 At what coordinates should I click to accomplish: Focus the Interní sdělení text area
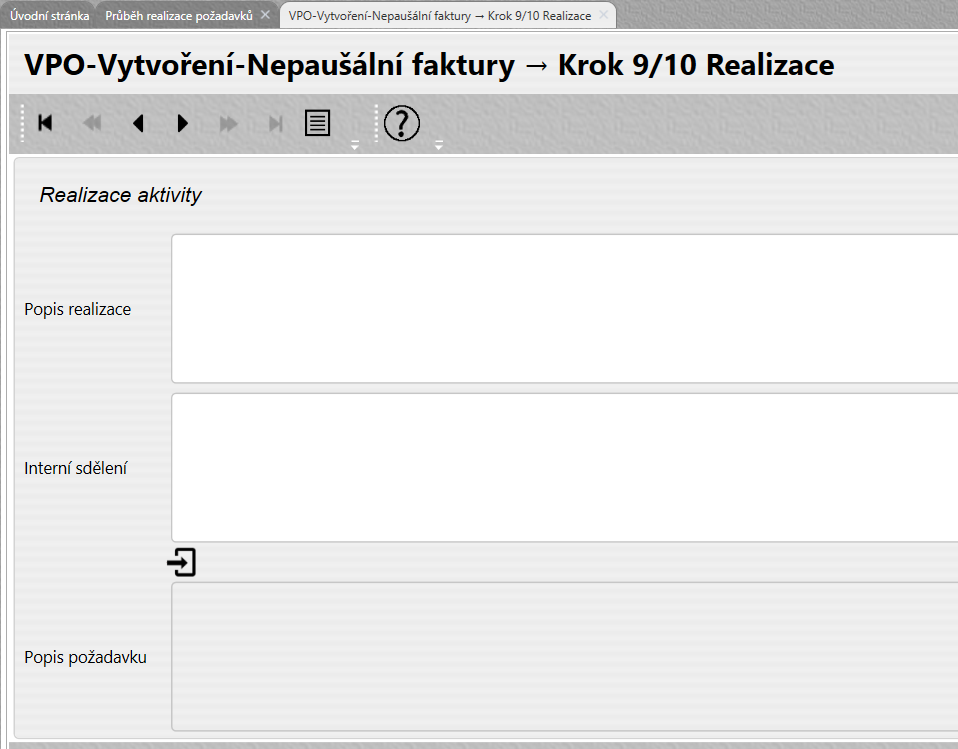pyautogui.click(x=564, y=467)
